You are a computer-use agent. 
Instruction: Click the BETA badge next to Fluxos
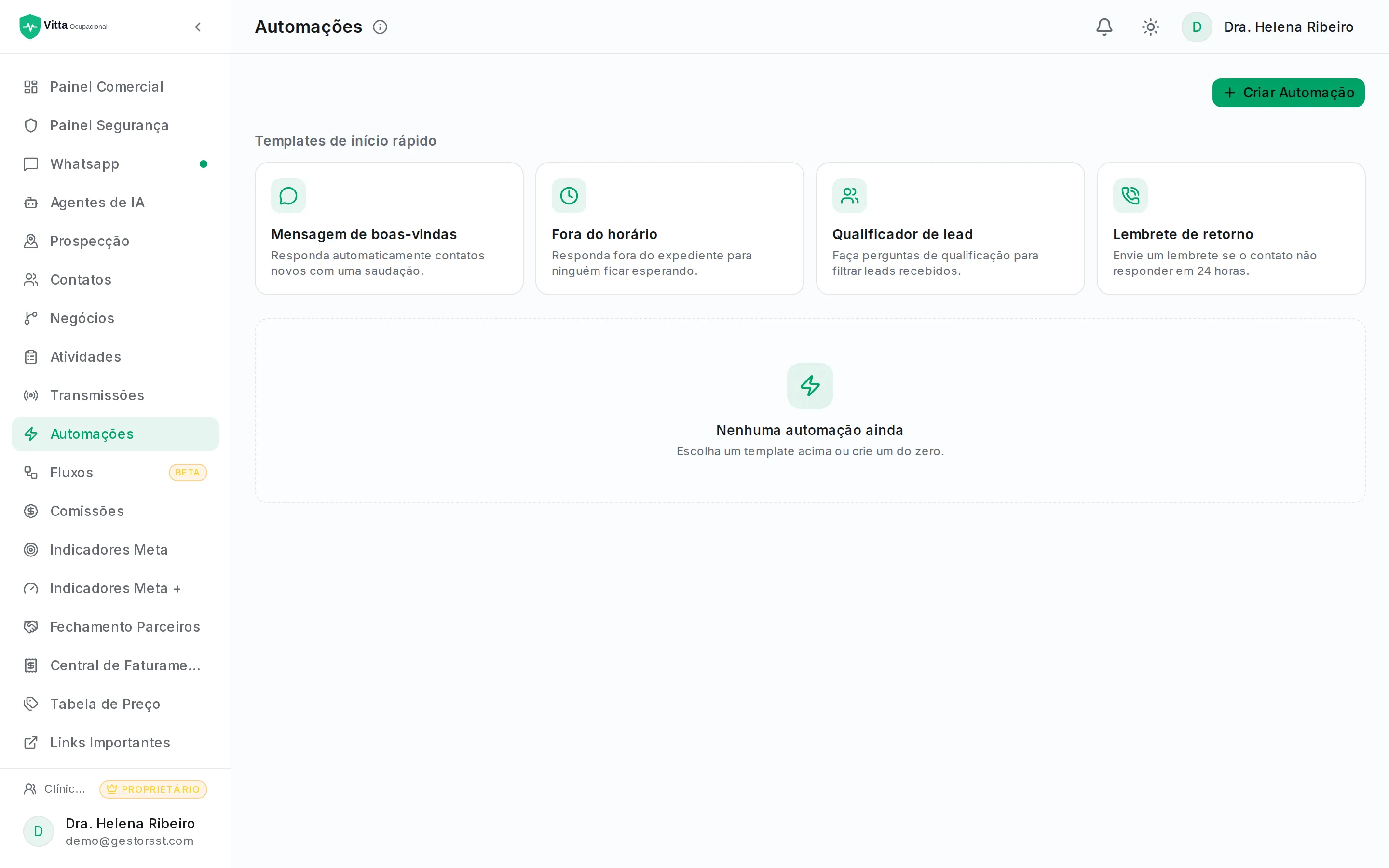(x=188, y=473)
